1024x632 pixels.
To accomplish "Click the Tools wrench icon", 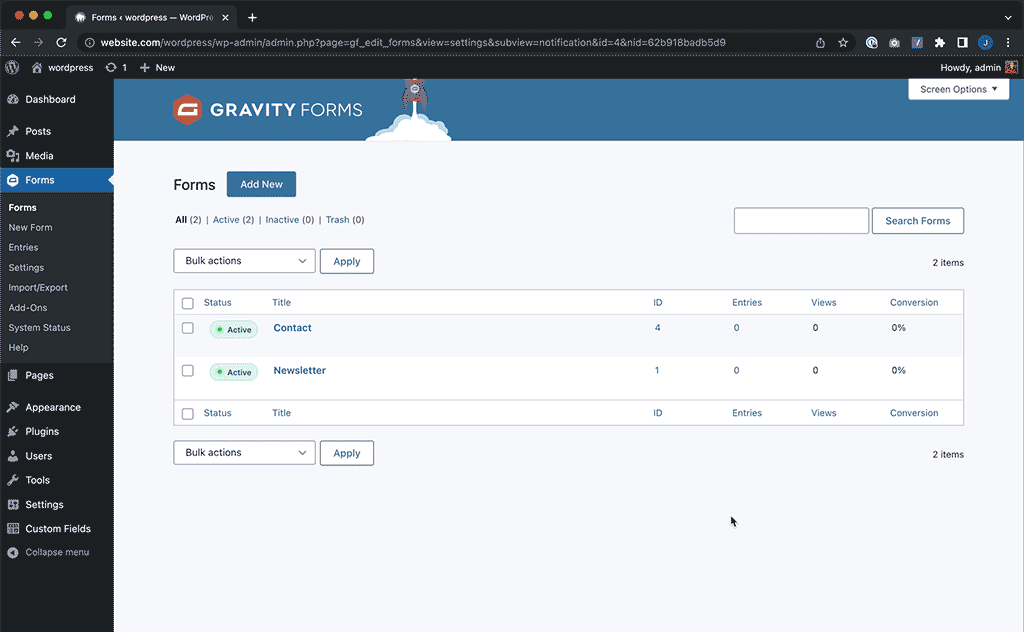I will tap(12, 480).
